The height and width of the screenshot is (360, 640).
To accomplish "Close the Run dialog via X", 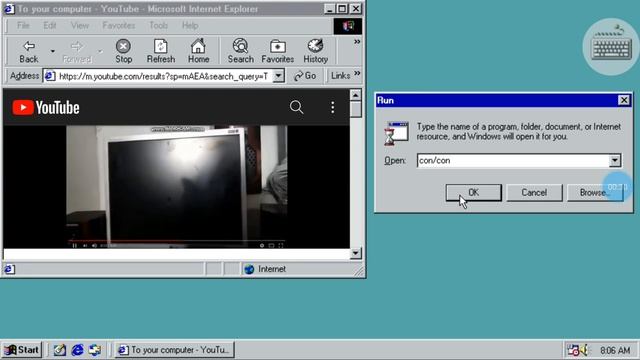I will tap(624, 100).
